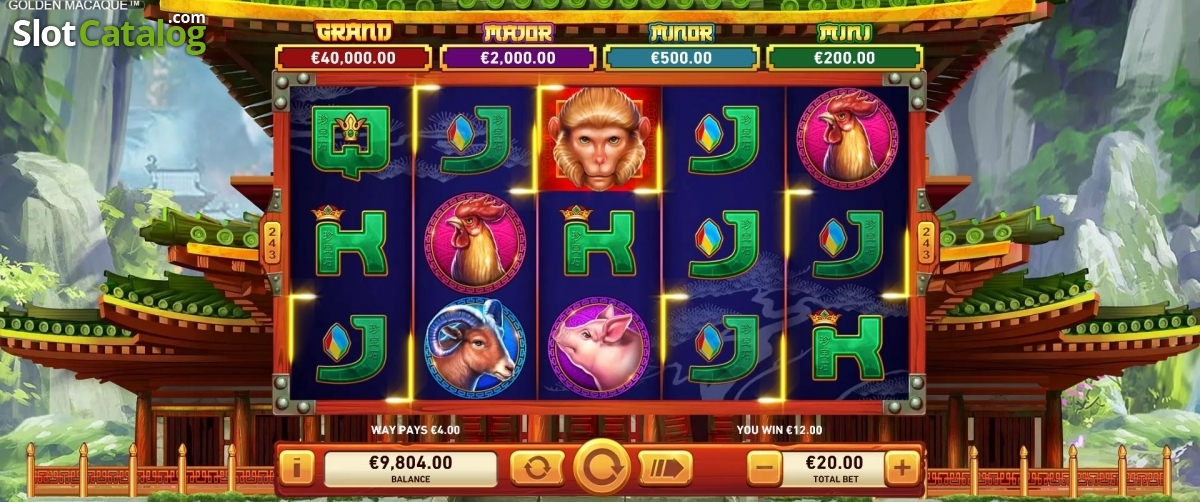Open the game info panel
Screen dimensions: 1200x502
[297, 467]
